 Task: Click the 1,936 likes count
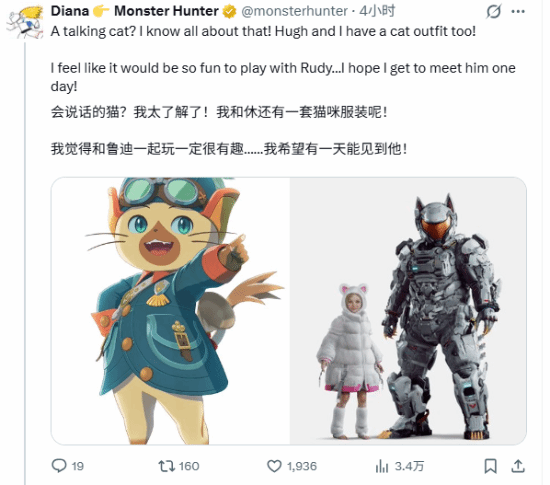click(302, 466)
